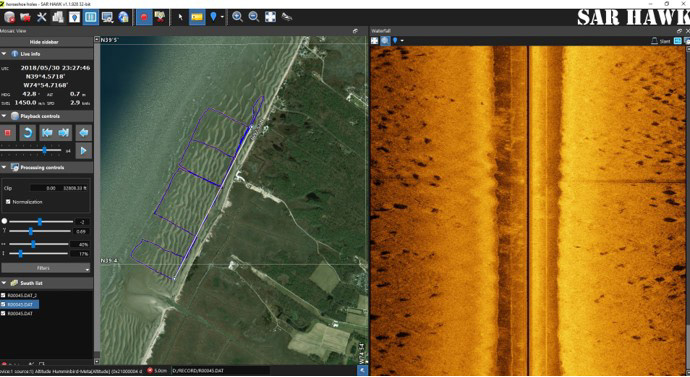The width and height of the screenshot is (690, 377).
Task: Click the Mosaic View panel title
Action: point(13,31)
